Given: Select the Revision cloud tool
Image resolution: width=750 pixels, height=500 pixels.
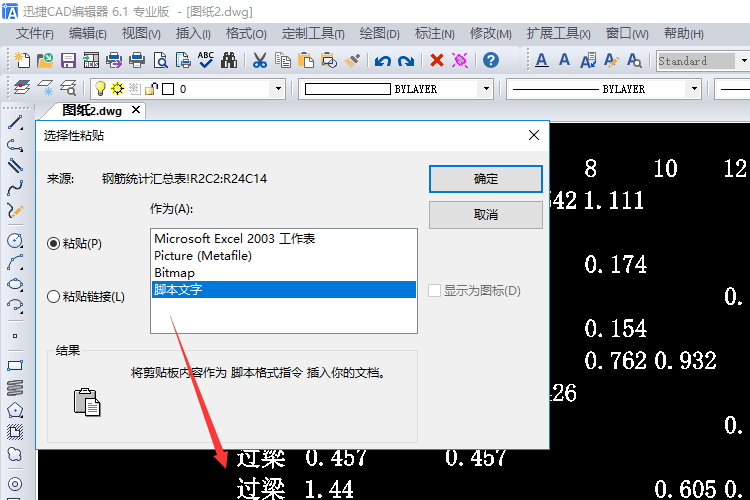Looking at the screenshot, I should 15,454.
